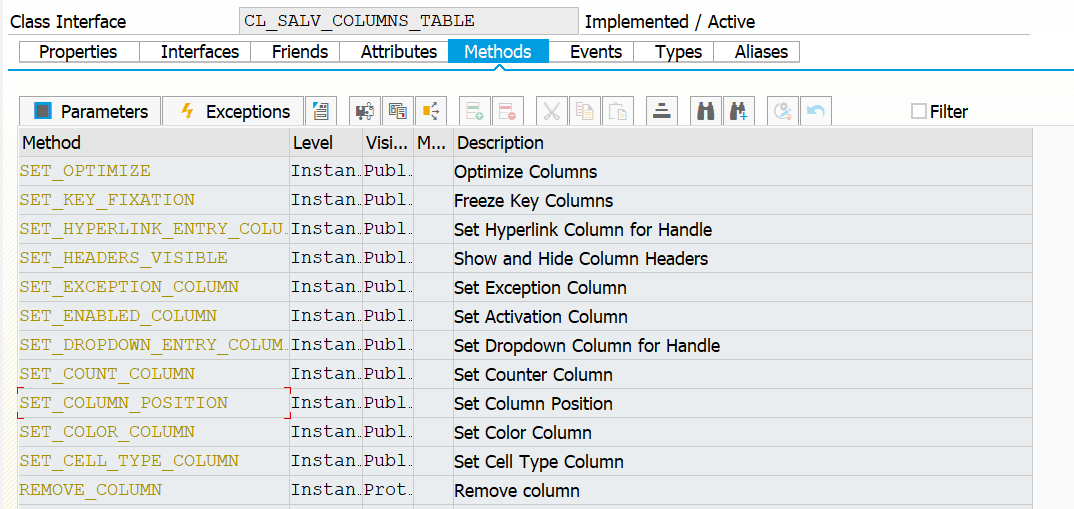Click the Visibility column header
Screen dimensions: 1074x509
coord(388,142)
